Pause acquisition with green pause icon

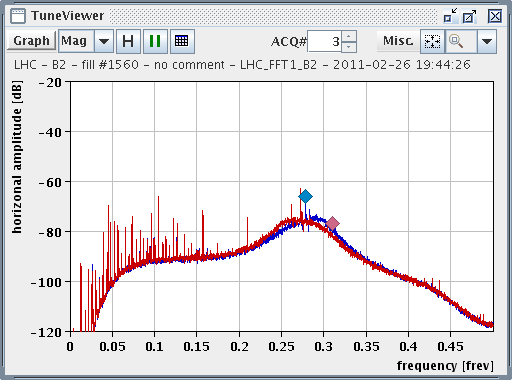[x=155, y=41]
